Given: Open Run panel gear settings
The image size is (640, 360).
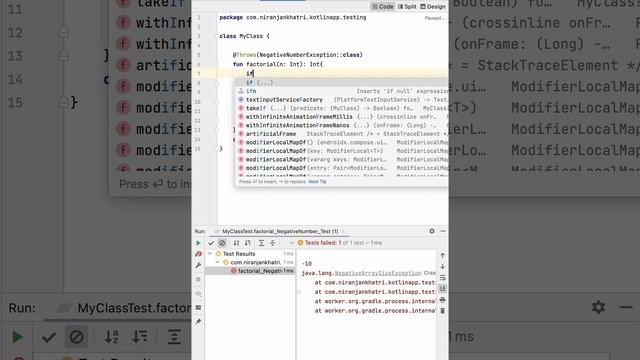Looking at the screenshot, I should coord(432,231).
